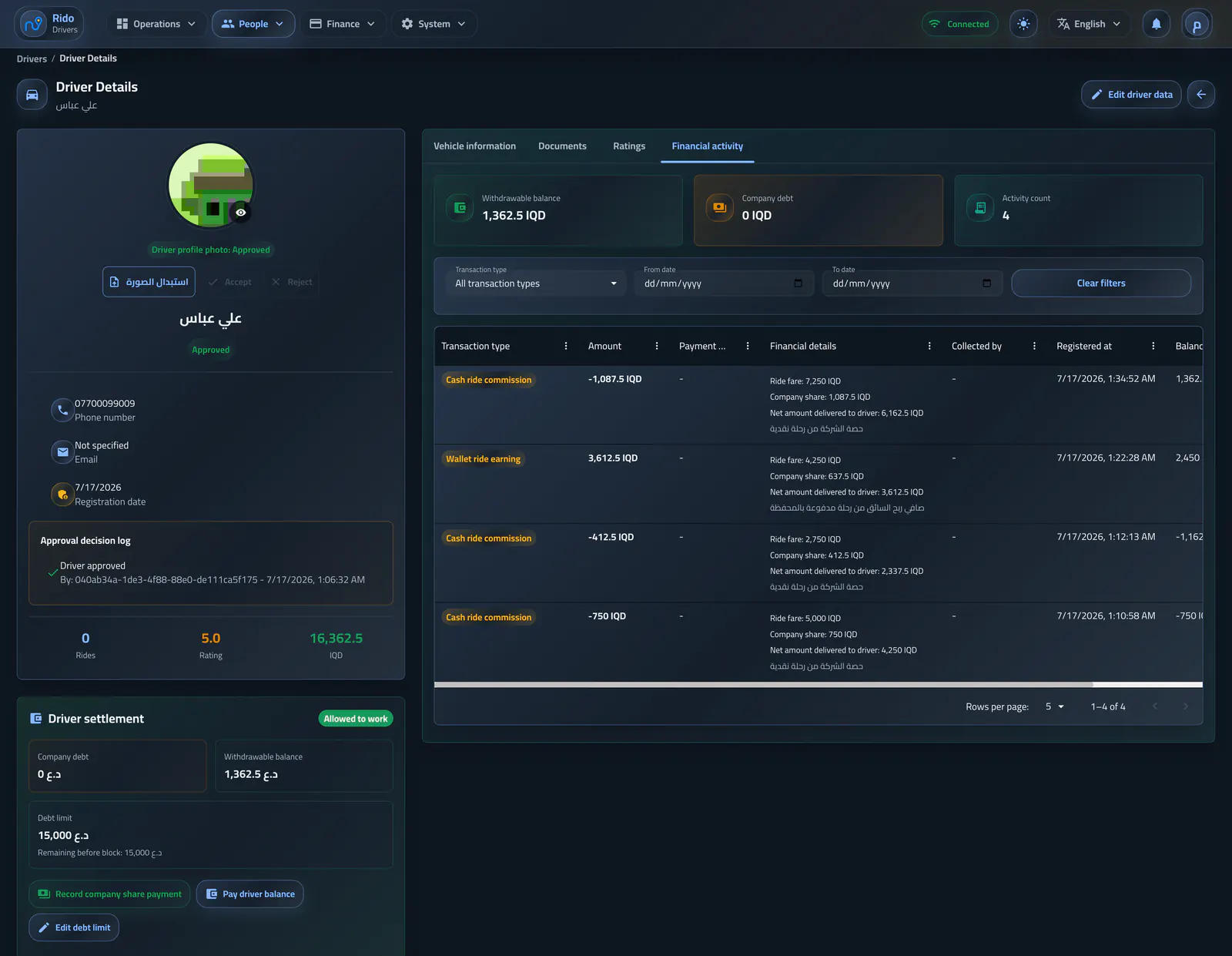This screenshot has width=1232, height=956.
Task: Go back with the arrow button
Action: click(1201, 95)
